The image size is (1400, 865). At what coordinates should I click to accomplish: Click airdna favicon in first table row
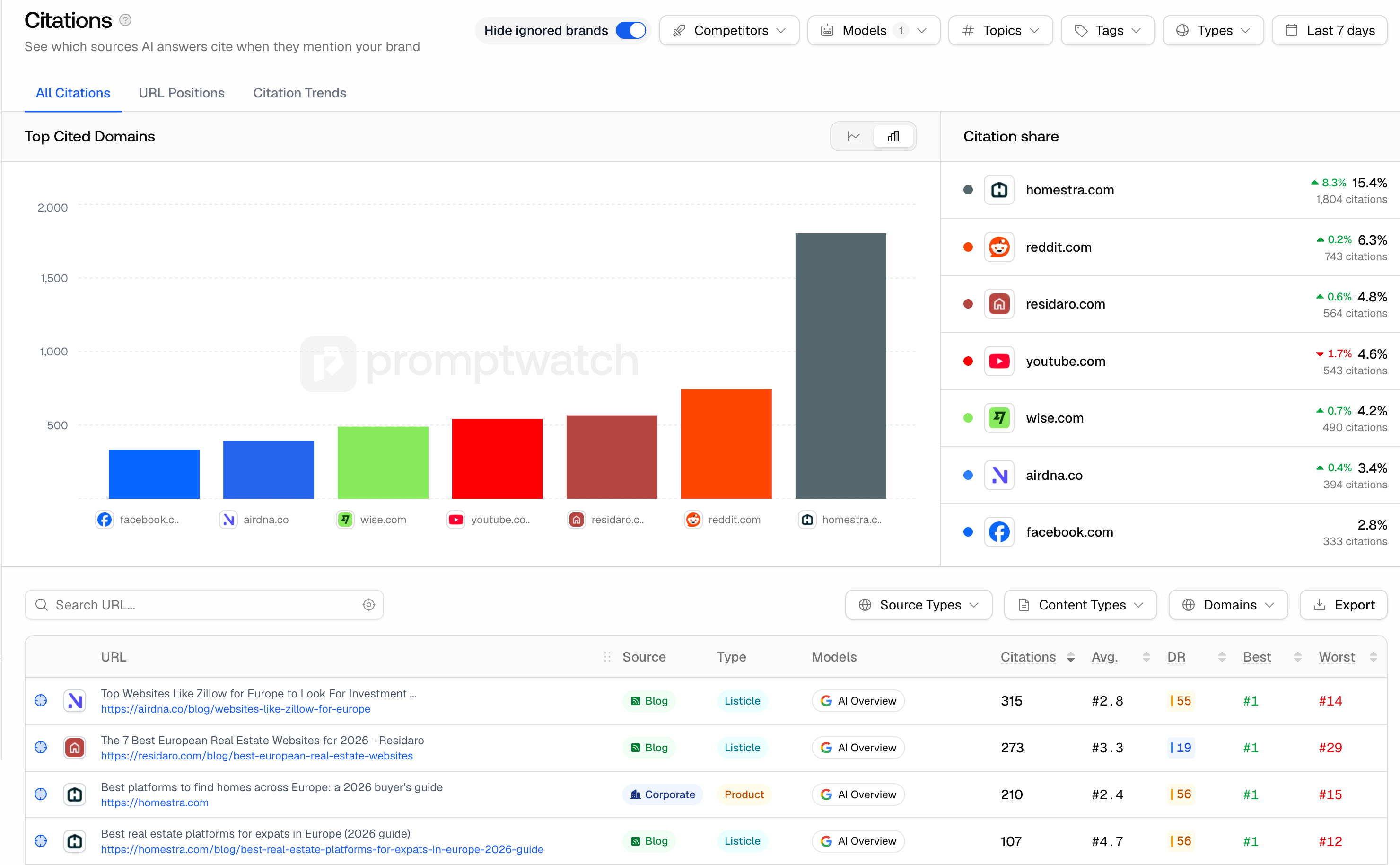click(x=74, y=701)
